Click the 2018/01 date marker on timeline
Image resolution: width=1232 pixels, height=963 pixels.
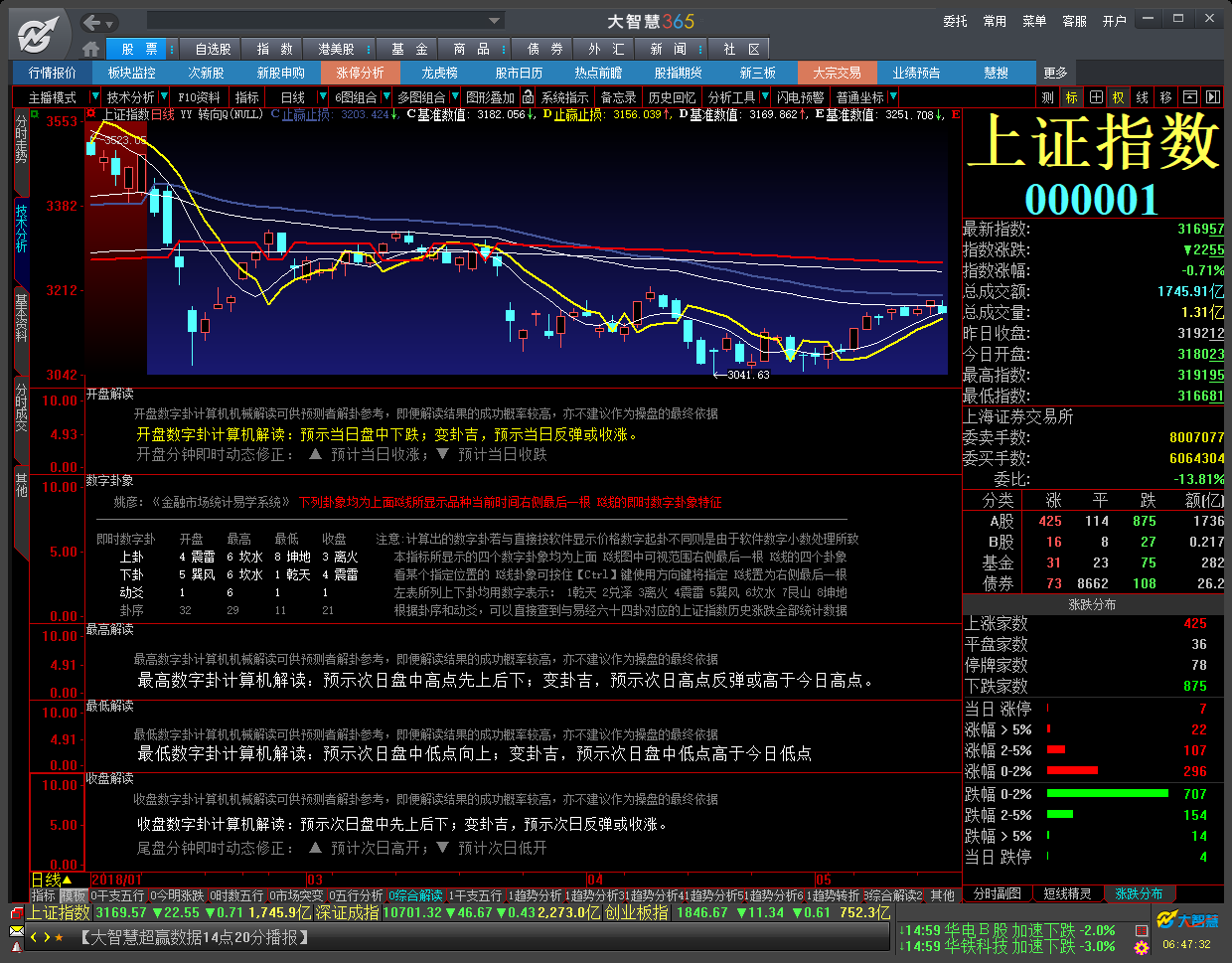pyautogui.click(x=117, y=880)
